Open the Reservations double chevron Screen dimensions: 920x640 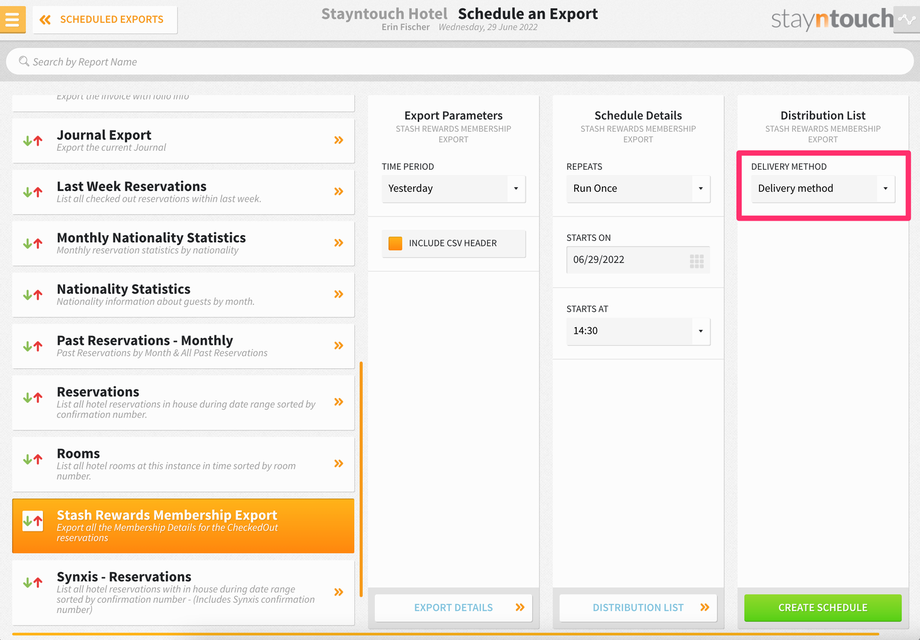click(x=339, y=402)
